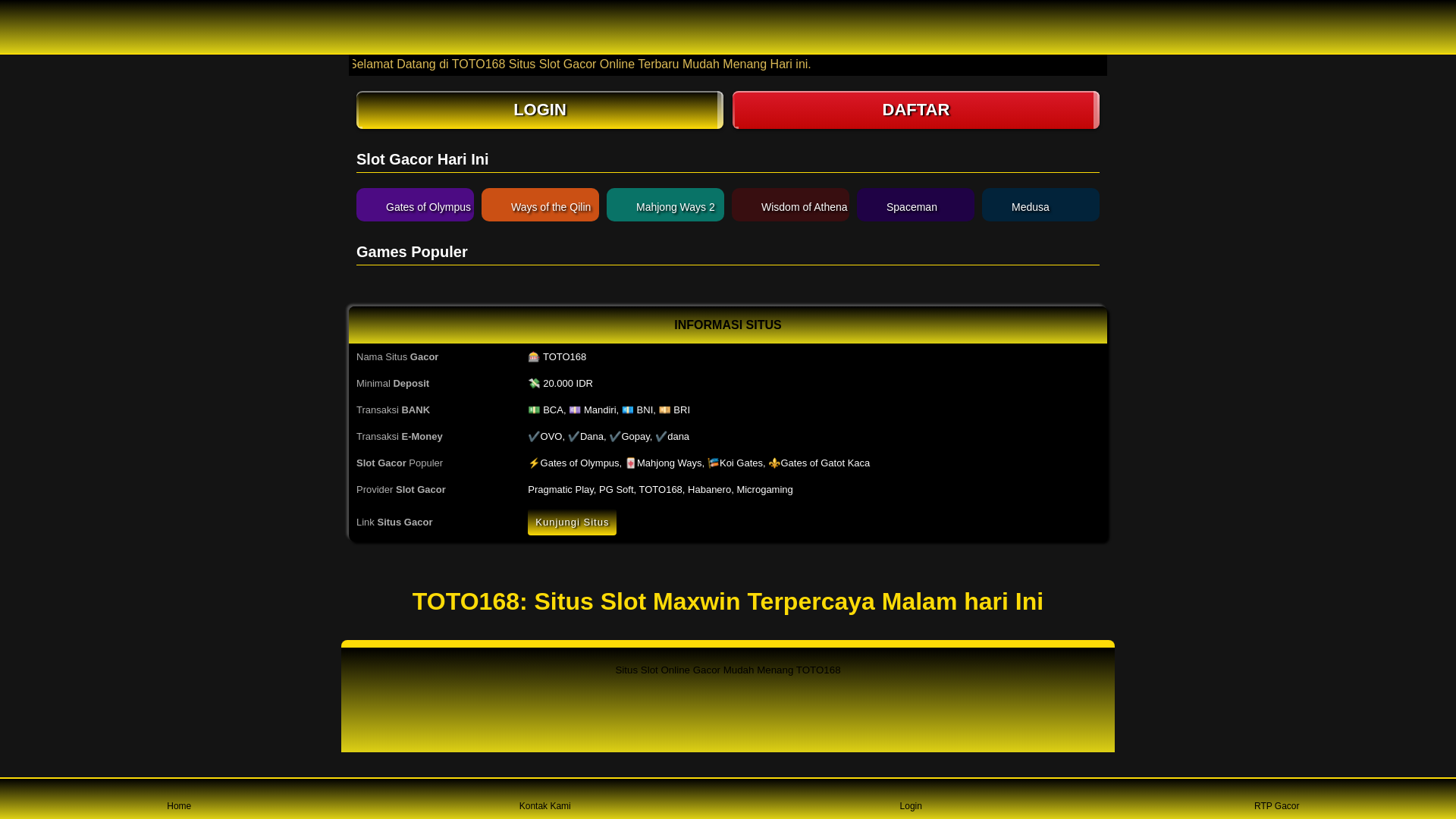The width and height of the screenshot is (1456, 819).
Task: Open the Wisdom of Athena slot
Action: [790, 205]
